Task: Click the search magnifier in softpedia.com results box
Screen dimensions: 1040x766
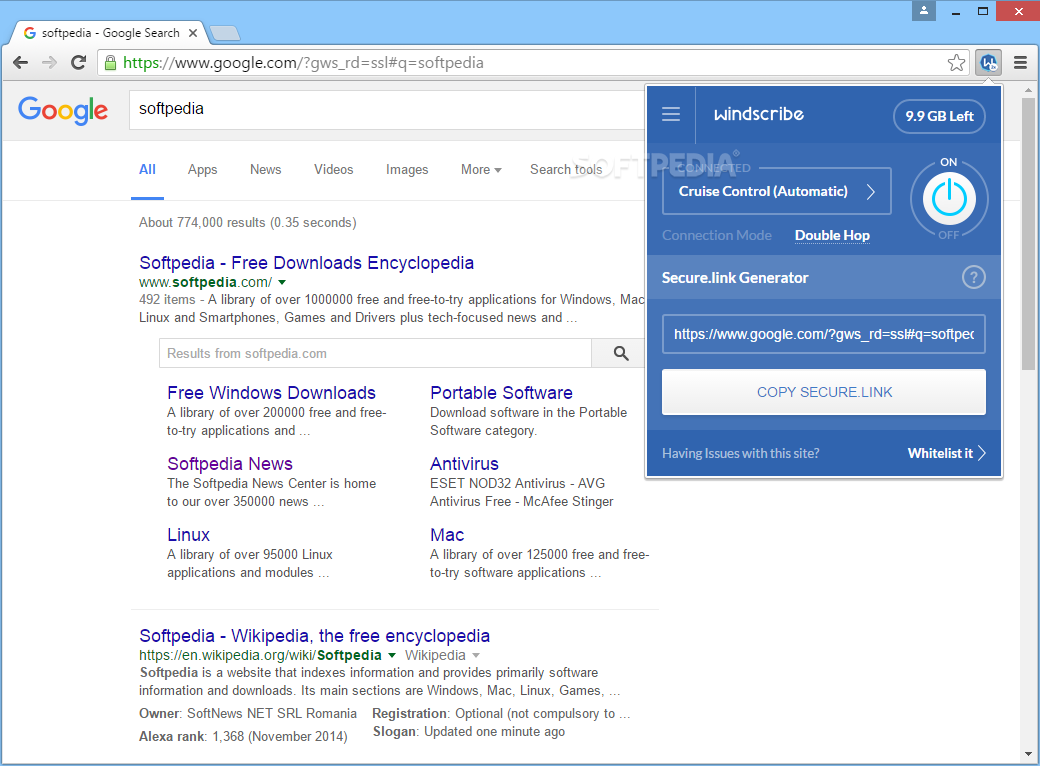Action: pyautogui.click(x=621, y=353)
